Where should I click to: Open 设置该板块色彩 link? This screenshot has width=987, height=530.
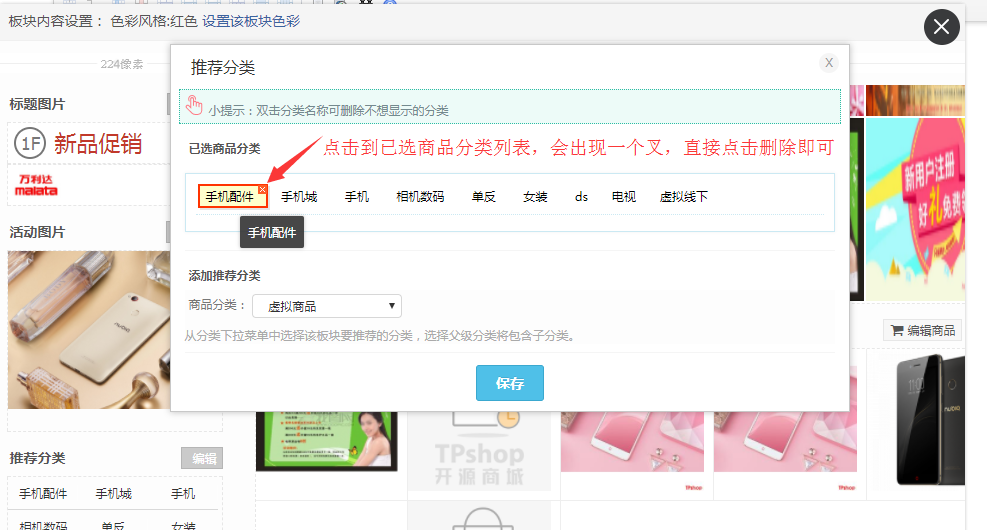[250, 21]
